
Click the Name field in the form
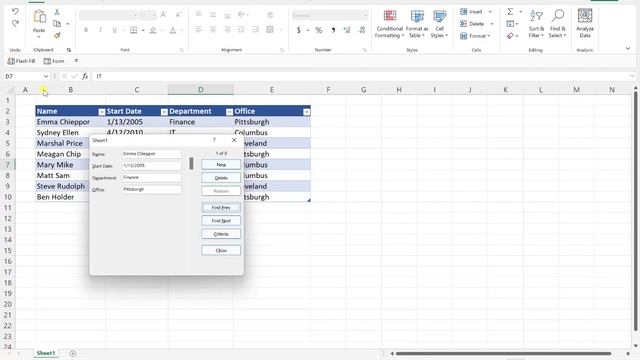[x=151, y=154]
